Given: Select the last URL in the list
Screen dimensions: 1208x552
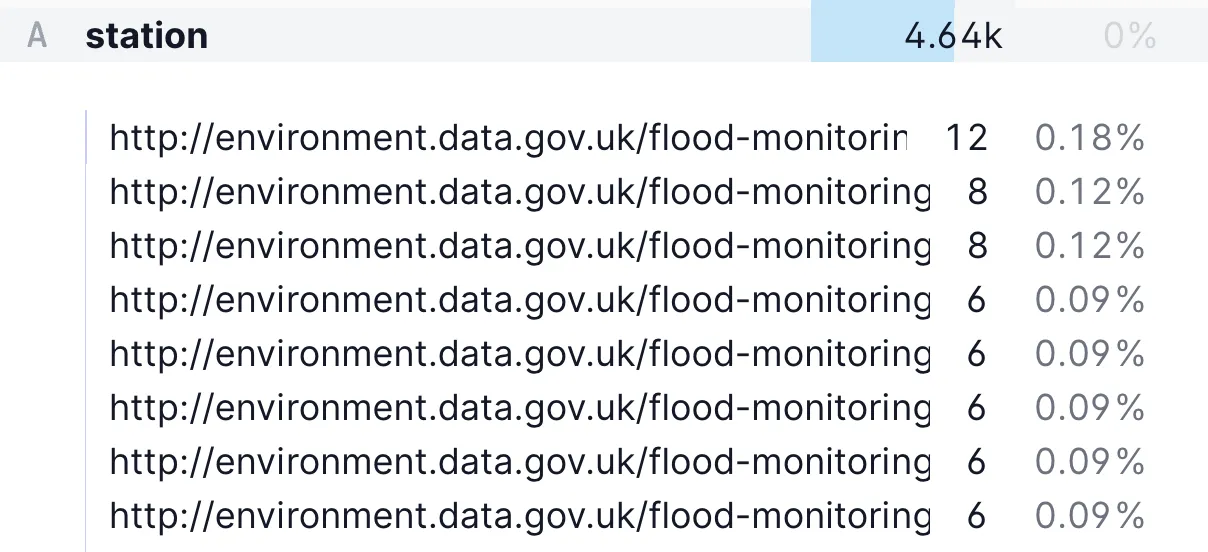Looking at the screenshot, I should (x=519, y=516).
